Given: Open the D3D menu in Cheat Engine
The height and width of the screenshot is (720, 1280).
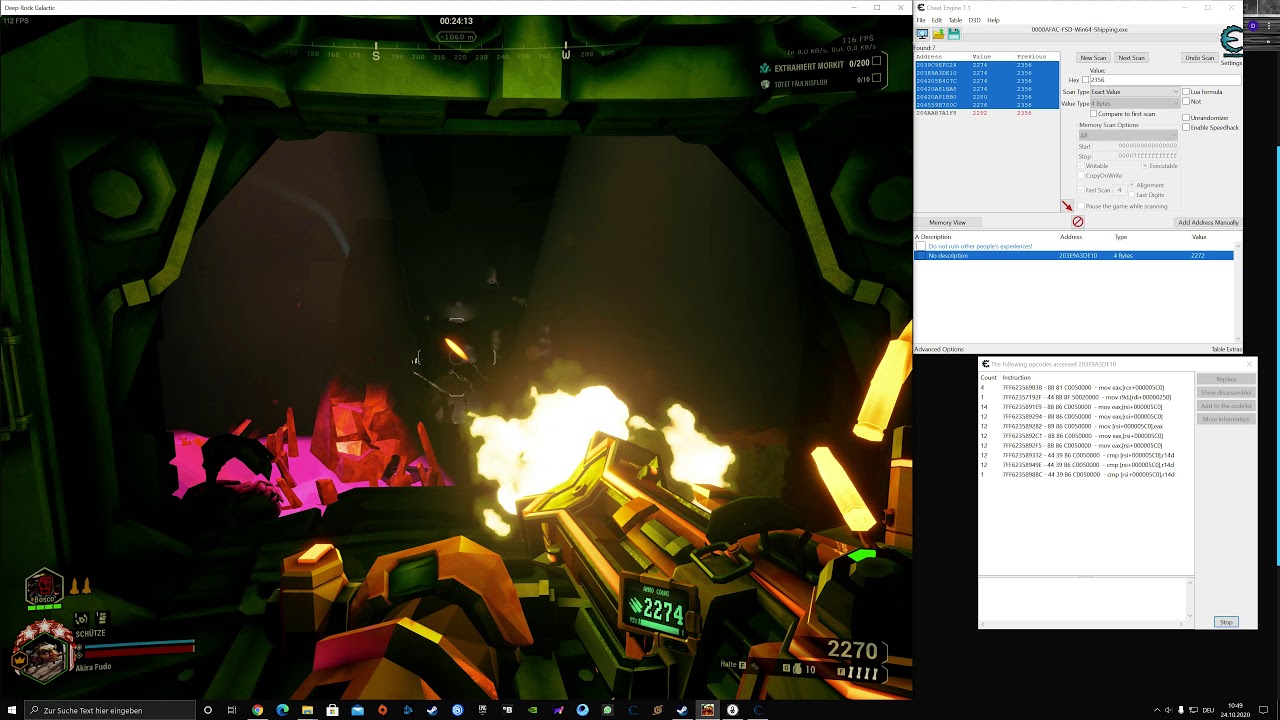Looking at the screenshot, I should [x=974, y=20].
